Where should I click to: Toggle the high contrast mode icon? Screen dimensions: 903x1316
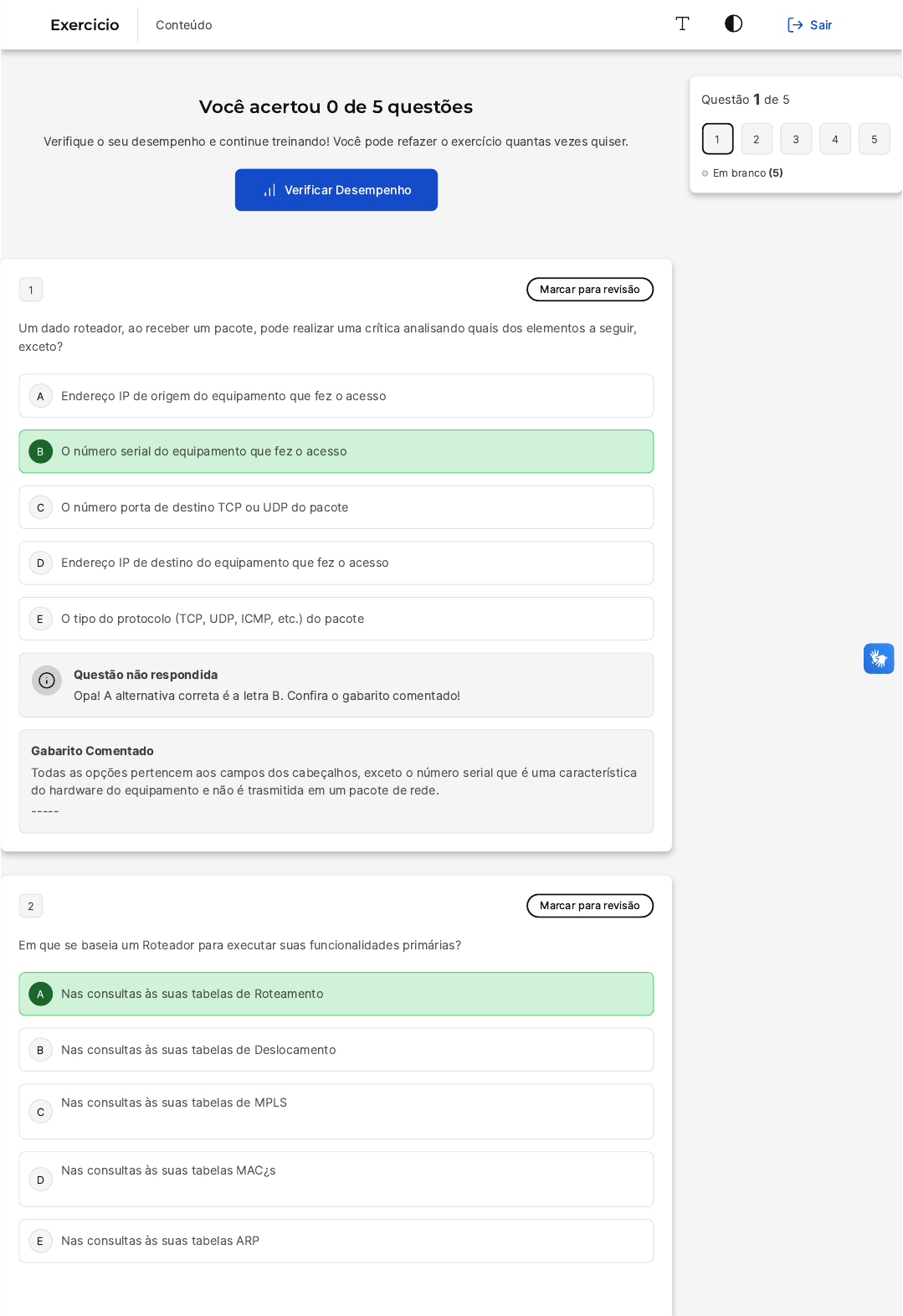pos(734,23)
